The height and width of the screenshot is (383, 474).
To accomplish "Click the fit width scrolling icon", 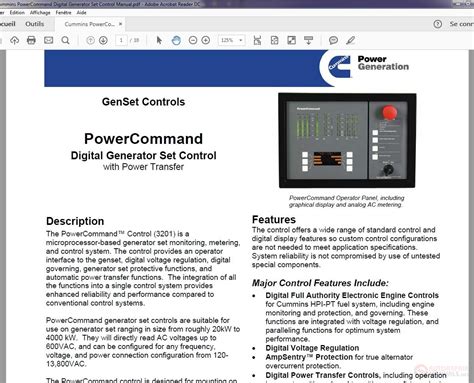I will coord(257,40).
